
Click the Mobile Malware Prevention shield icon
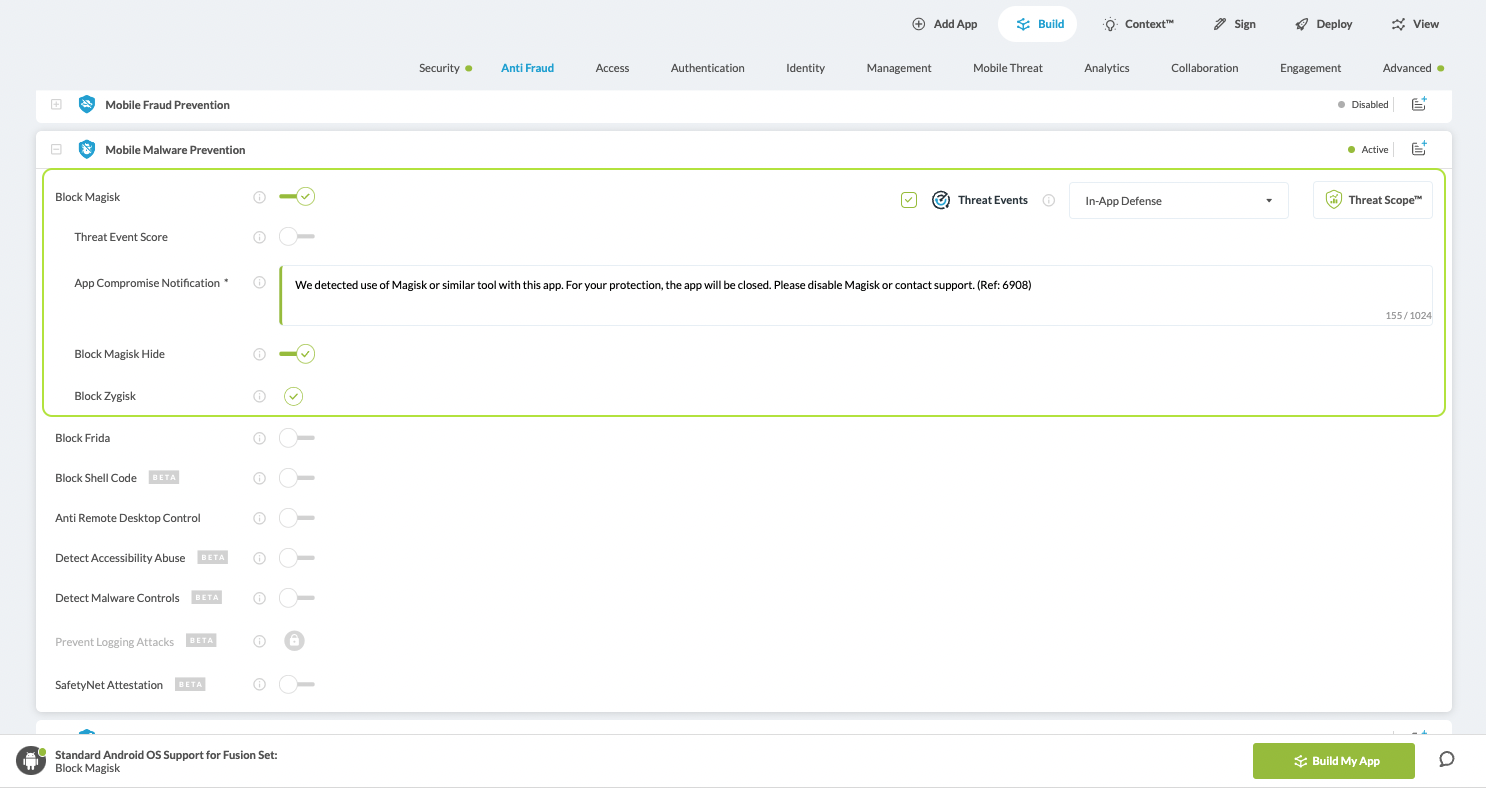(x=87, y=150)
